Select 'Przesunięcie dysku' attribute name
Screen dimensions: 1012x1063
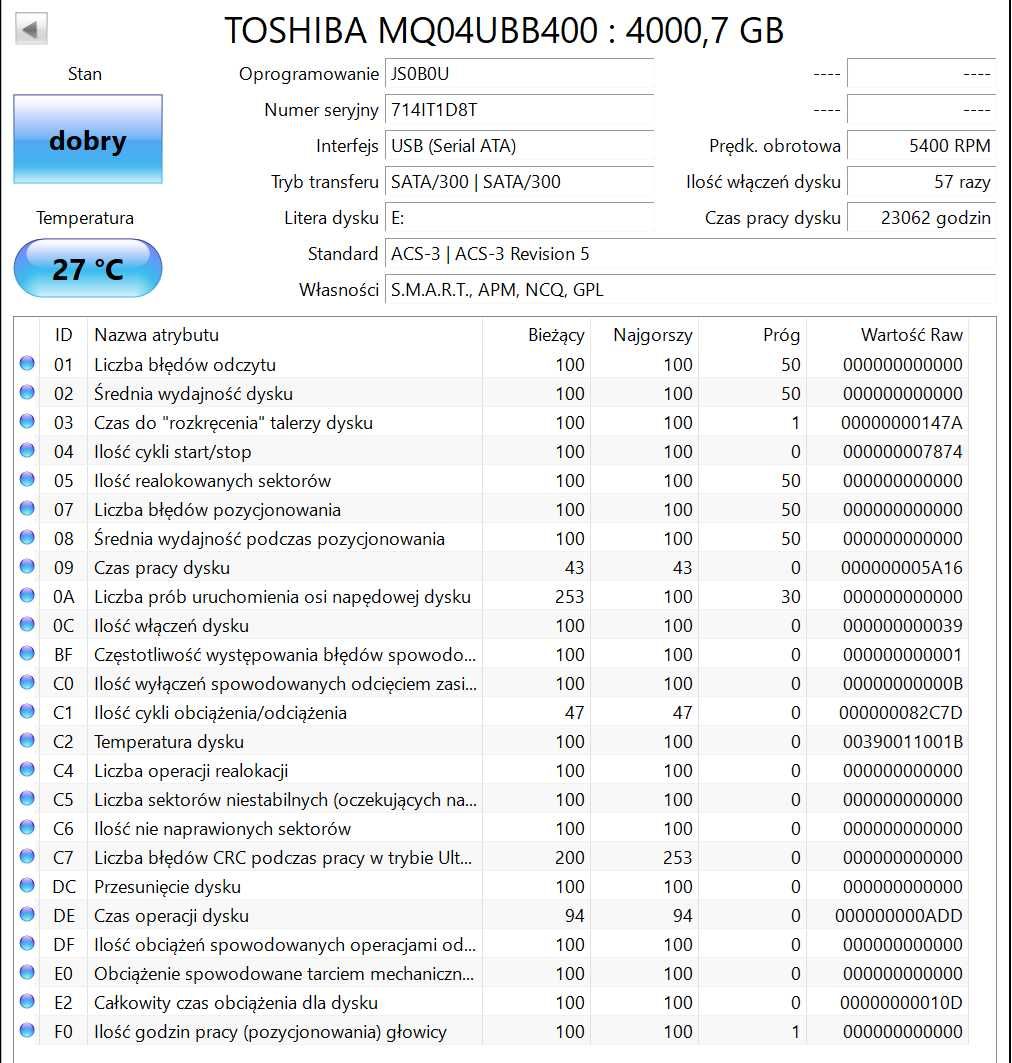[167, 887]
